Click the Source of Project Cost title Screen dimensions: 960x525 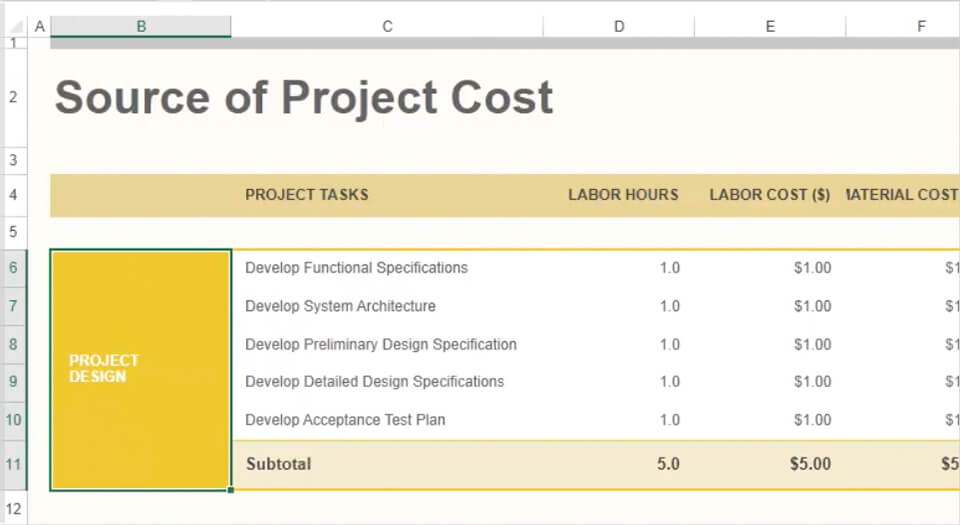[304, 98]
